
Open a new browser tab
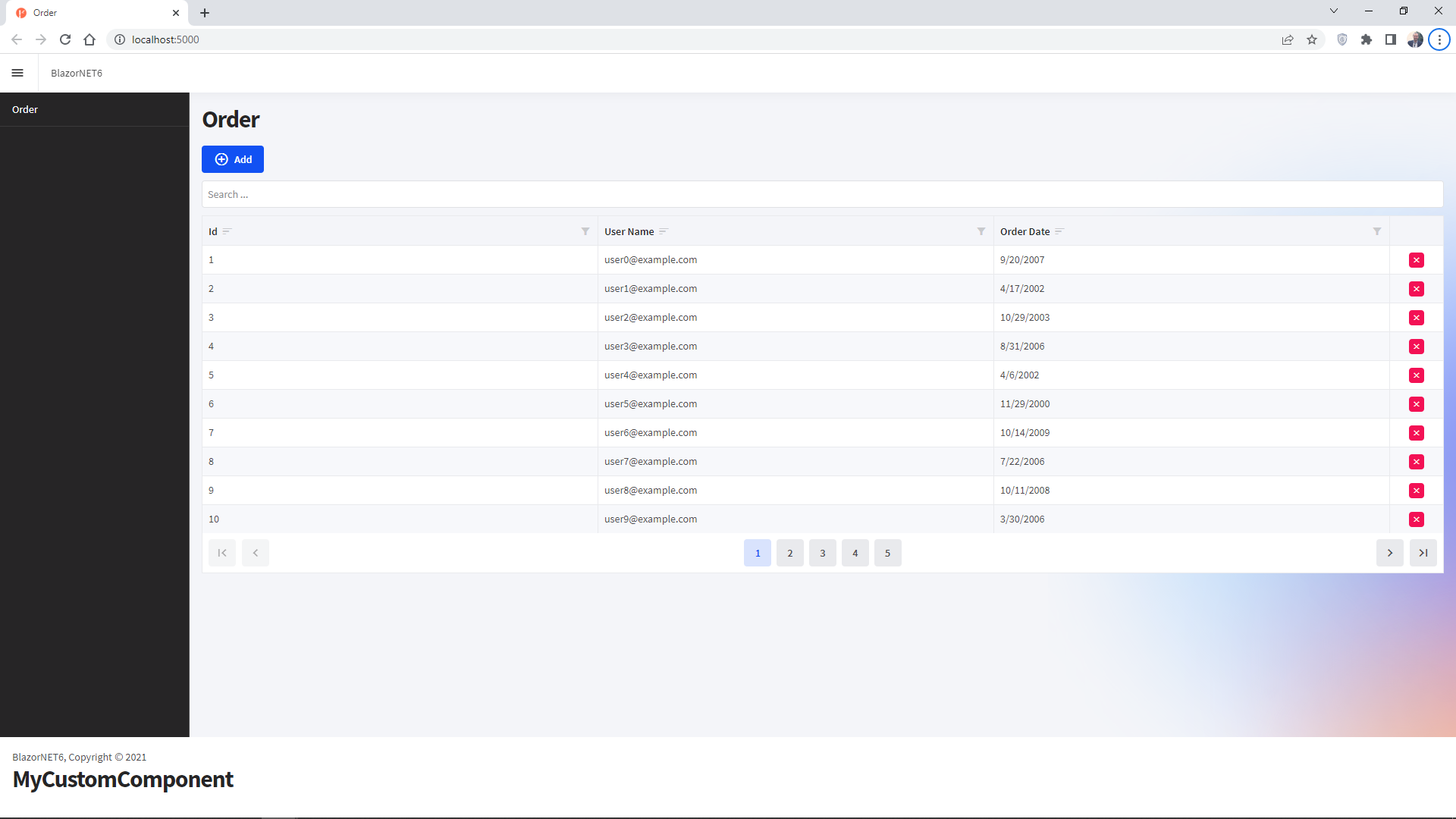[x=205, y=13]
